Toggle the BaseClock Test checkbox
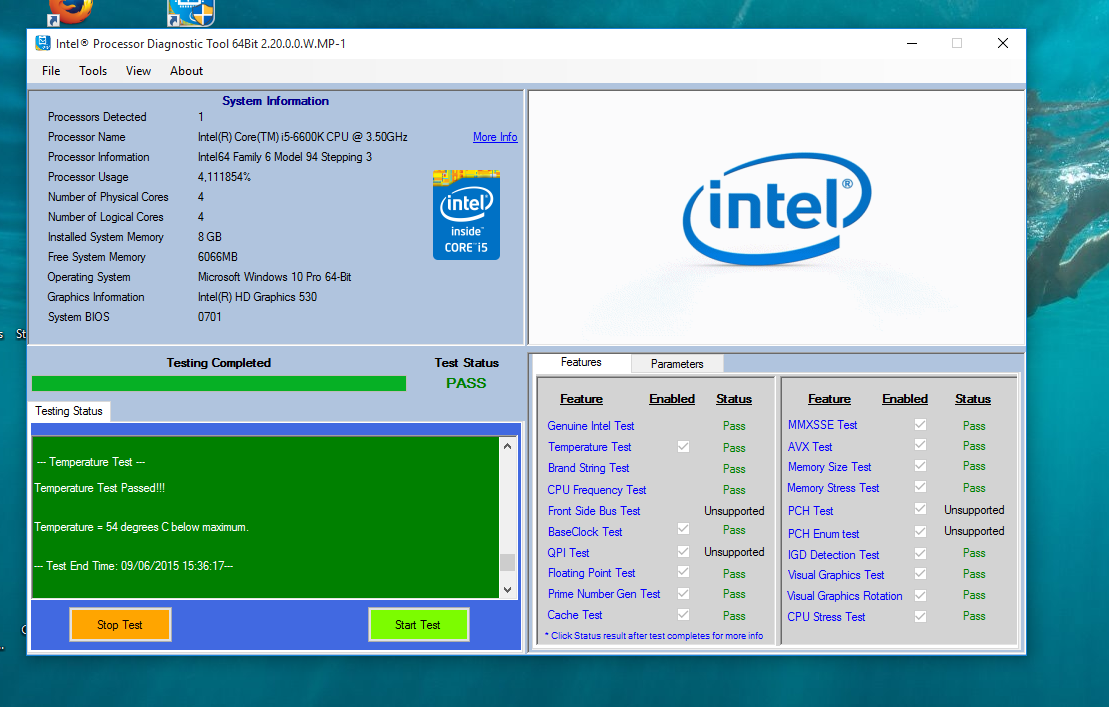This screenshot has width=1109, height=707. [683, 529]
